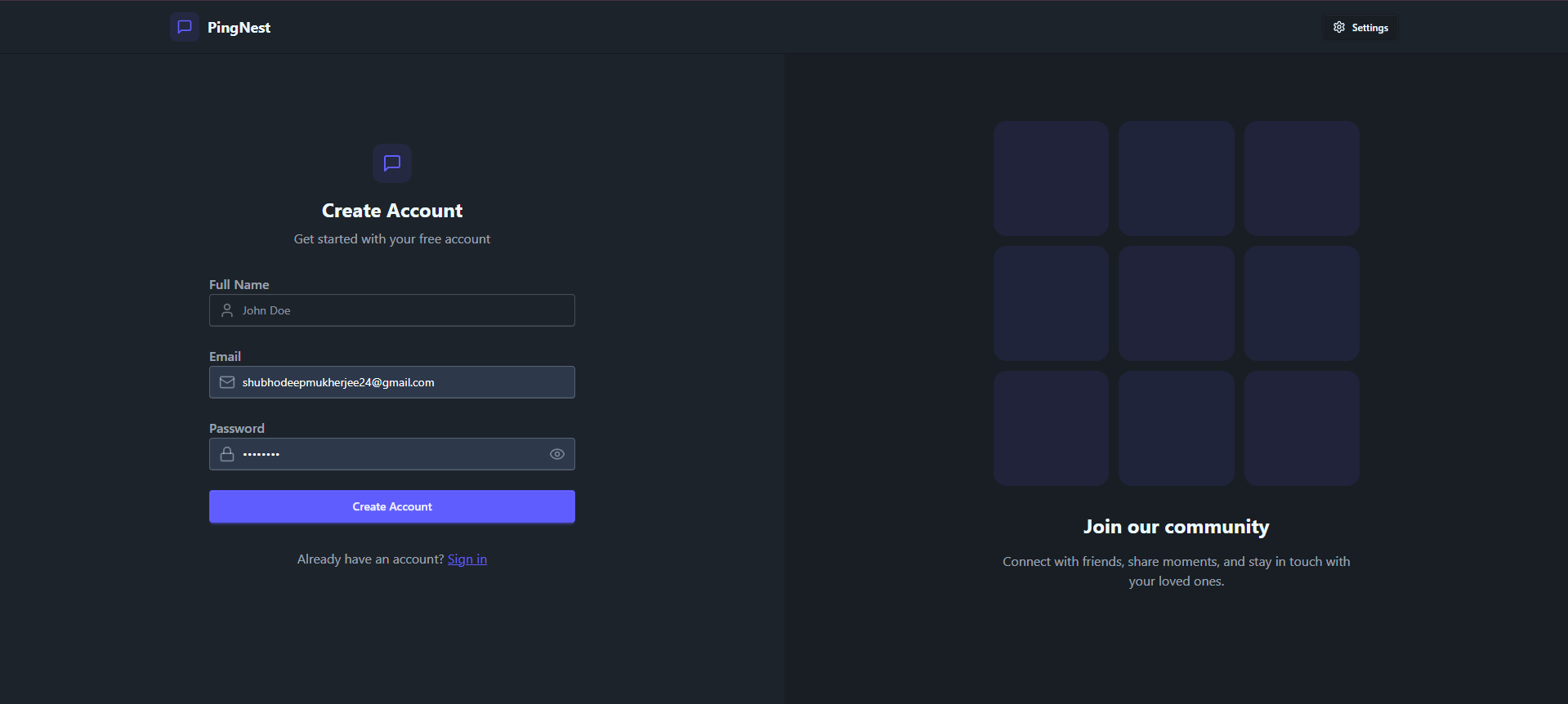1568x704 pixels.
Task: Click the Password label
Action: pos(237,429)
